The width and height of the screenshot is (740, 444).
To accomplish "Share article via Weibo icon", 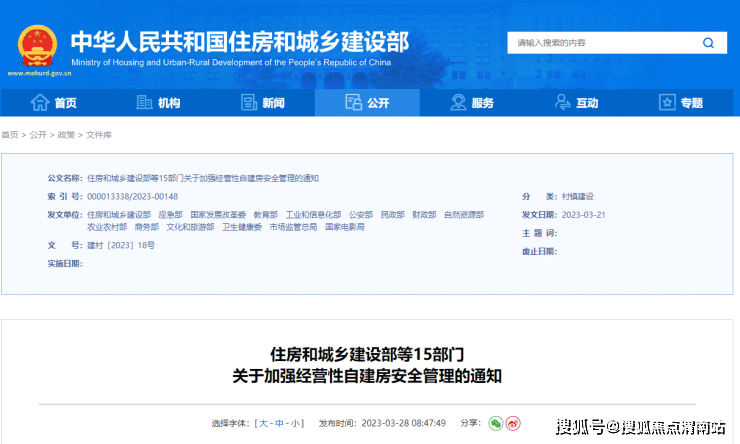I will [x=513, y=423].
